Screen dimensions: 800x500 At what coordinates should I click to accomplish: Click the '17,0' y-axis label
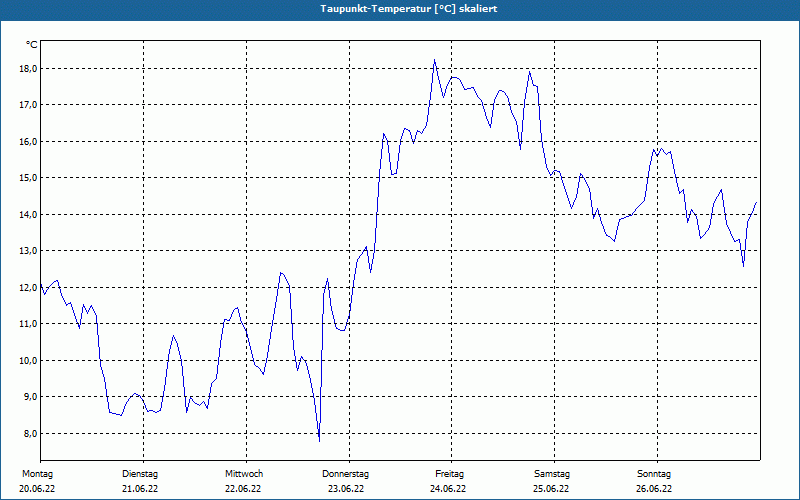(28, 105)
